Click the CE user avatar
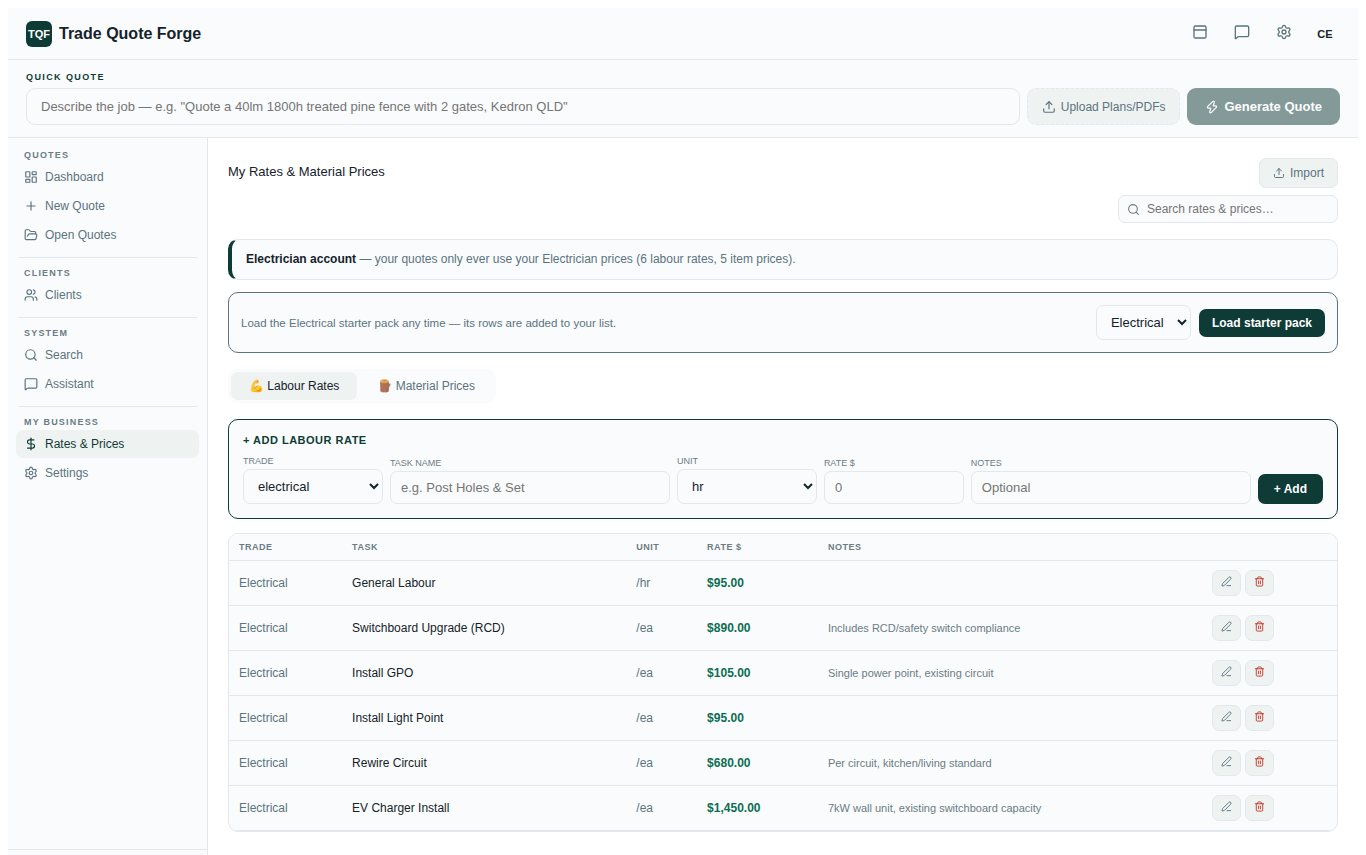The image size is (1366, 855). (x=1325, y=34)
